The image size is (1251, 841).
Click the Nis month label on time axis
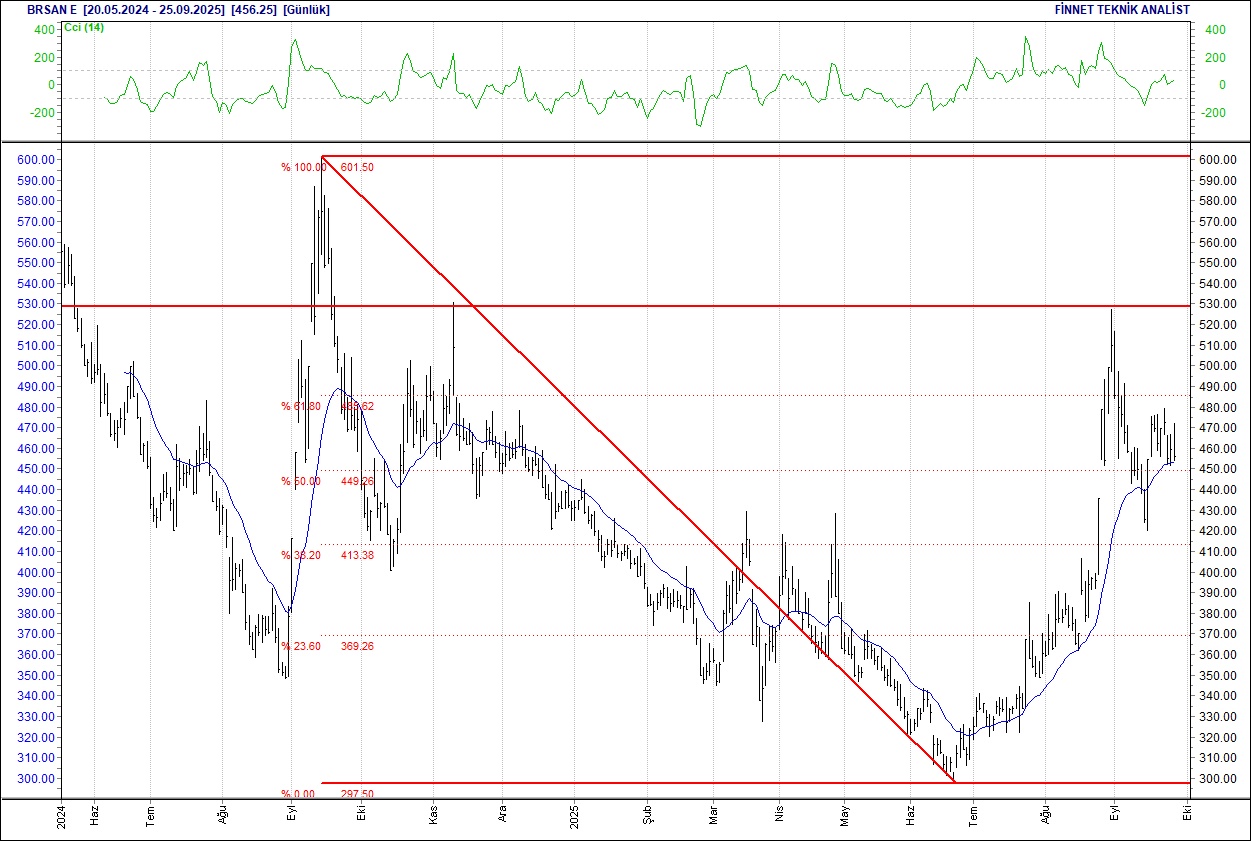[x=778, y=815]
